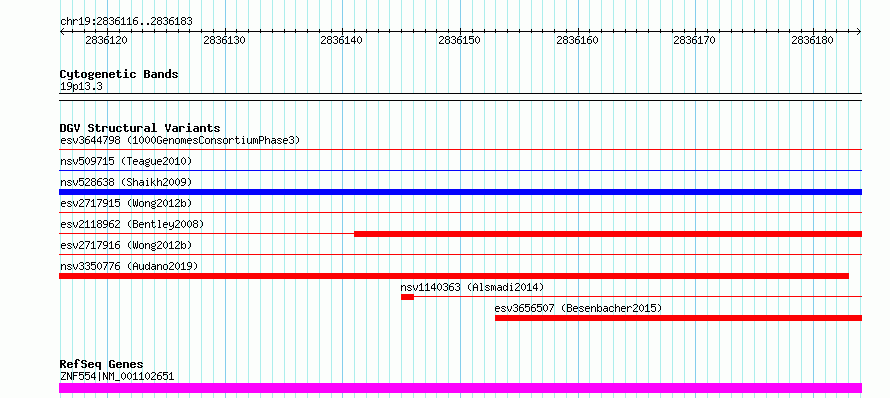Select the nsv509715 Teague2010 variant label
Viewport: 890px width, 398px height.
click(126, 161)
